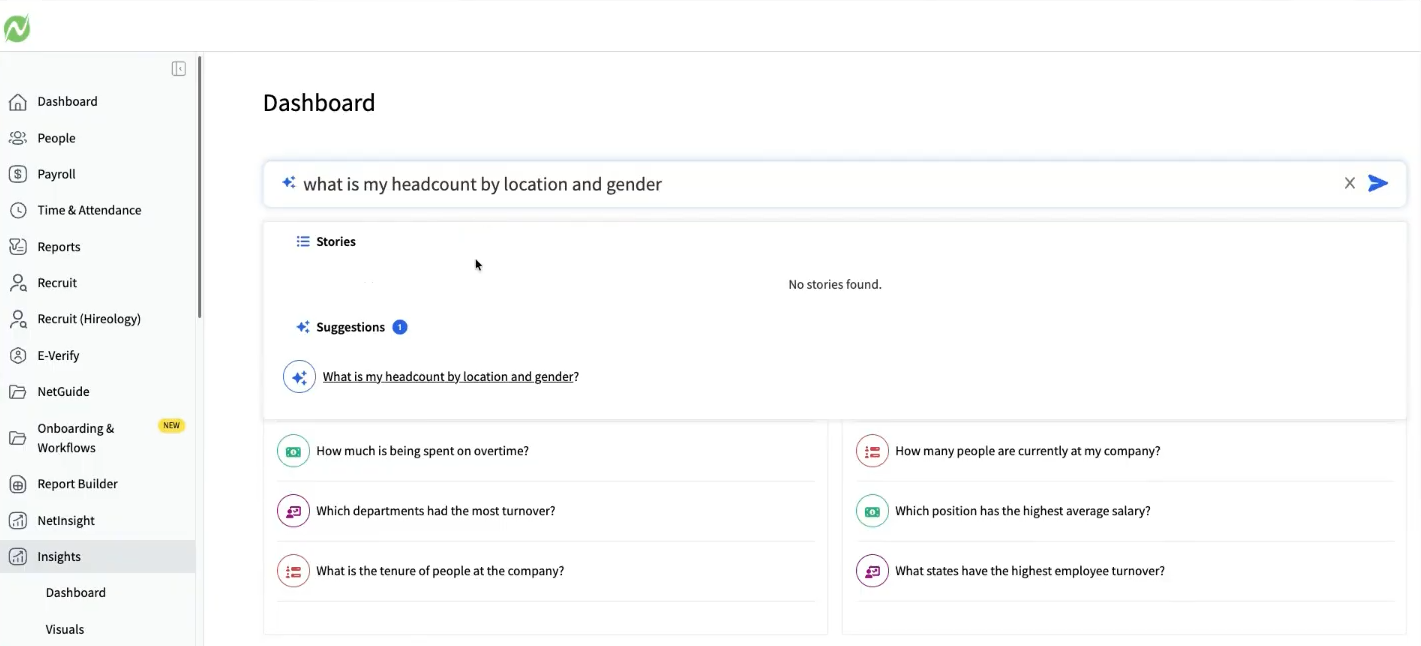Click the icon beside states turnover question
1421x646 pixels.
pyautogui.click(x=872, y=571)
